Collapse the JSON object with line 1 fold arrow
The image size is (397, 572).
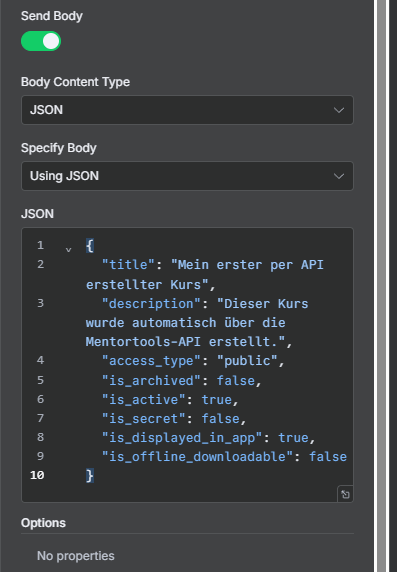(68, 250)
